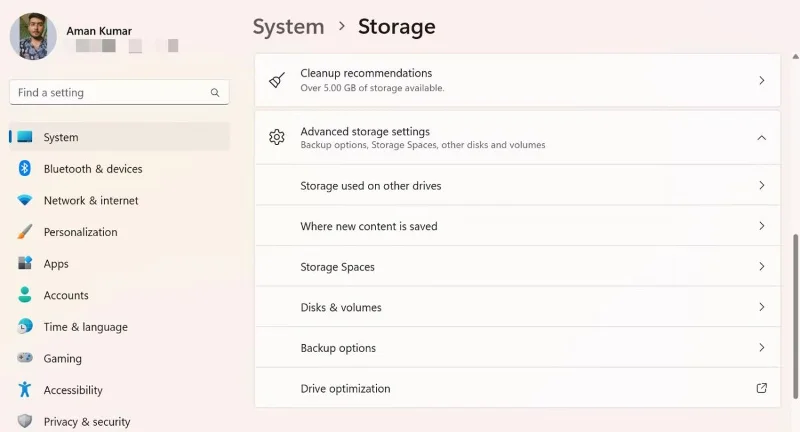Select the Gaming controller icon
This screenshot has width=800, height=432.
tap(24, 358)
